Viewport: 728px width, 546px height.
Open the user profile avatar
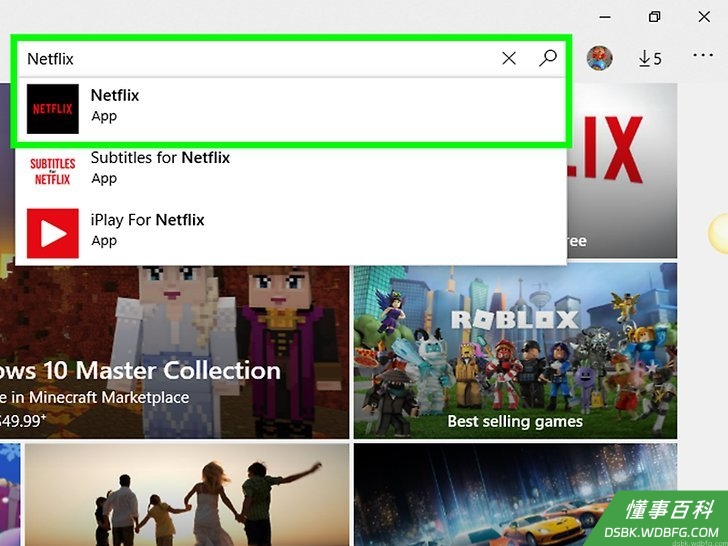tap(599, 58)
